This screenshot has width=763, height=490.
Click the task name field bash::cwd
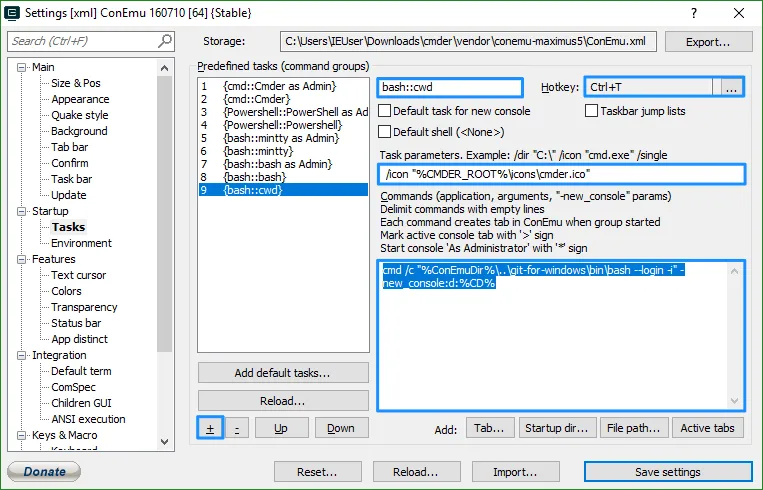pos(449,88)
